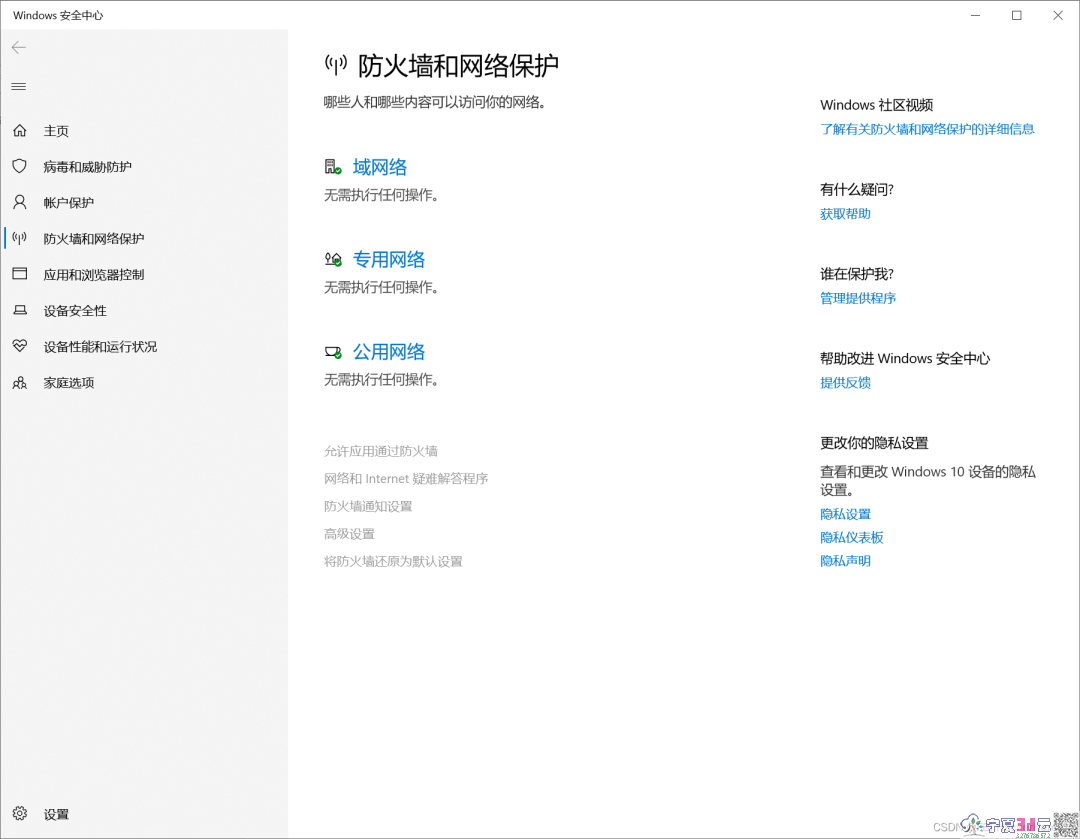This screenshot has height=839, width=1080.
Task: Close the Windows 安全中心 window
Action: (1058, 15)
